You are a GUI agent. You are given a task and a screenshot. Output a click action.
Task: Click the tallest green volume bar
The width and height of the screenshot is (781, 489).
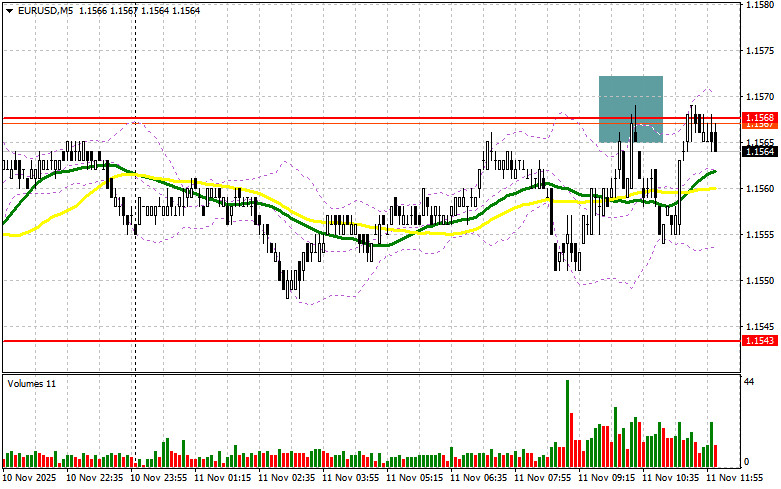567,423
